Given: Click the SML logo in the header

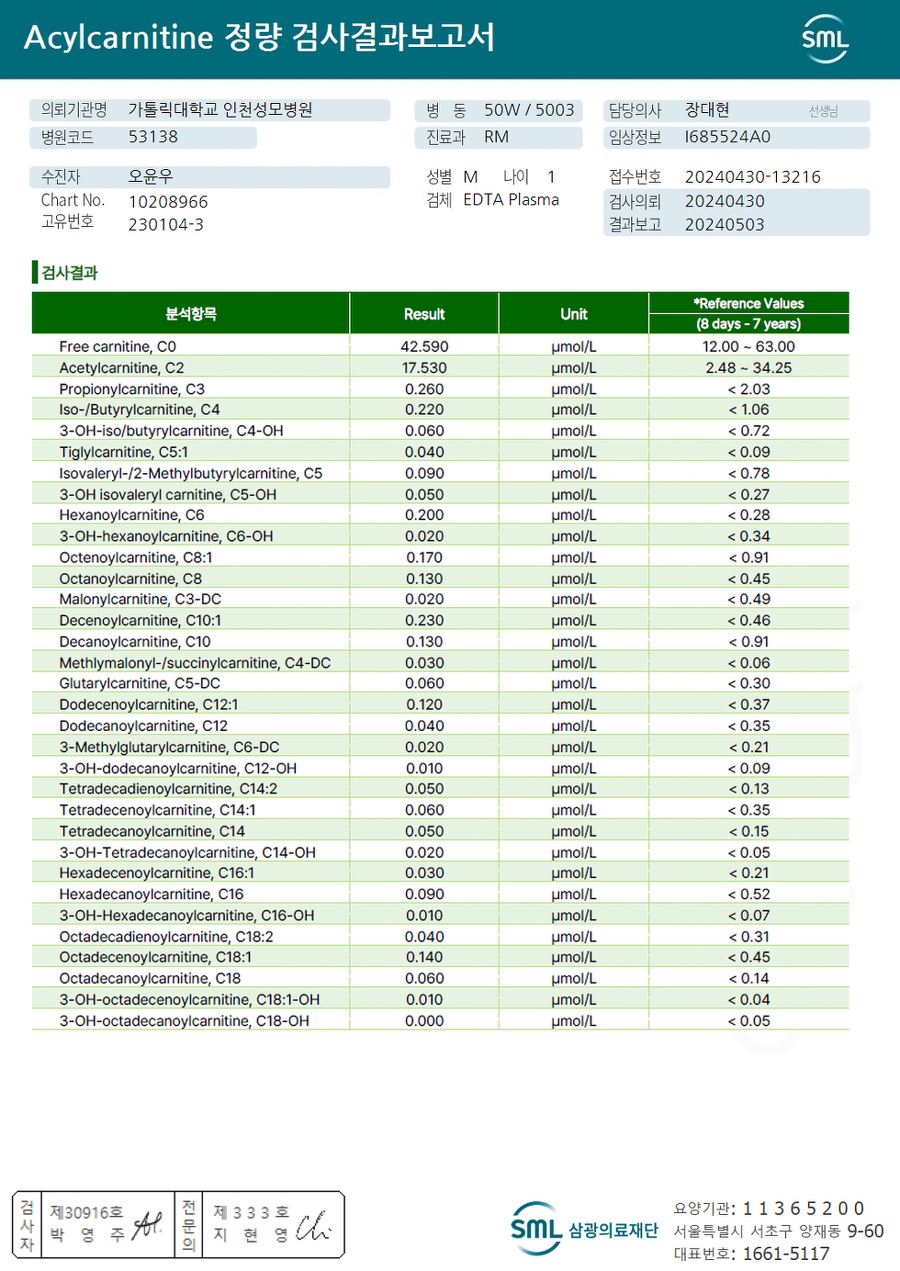Looking at the screenshot, I should [825, 39].
